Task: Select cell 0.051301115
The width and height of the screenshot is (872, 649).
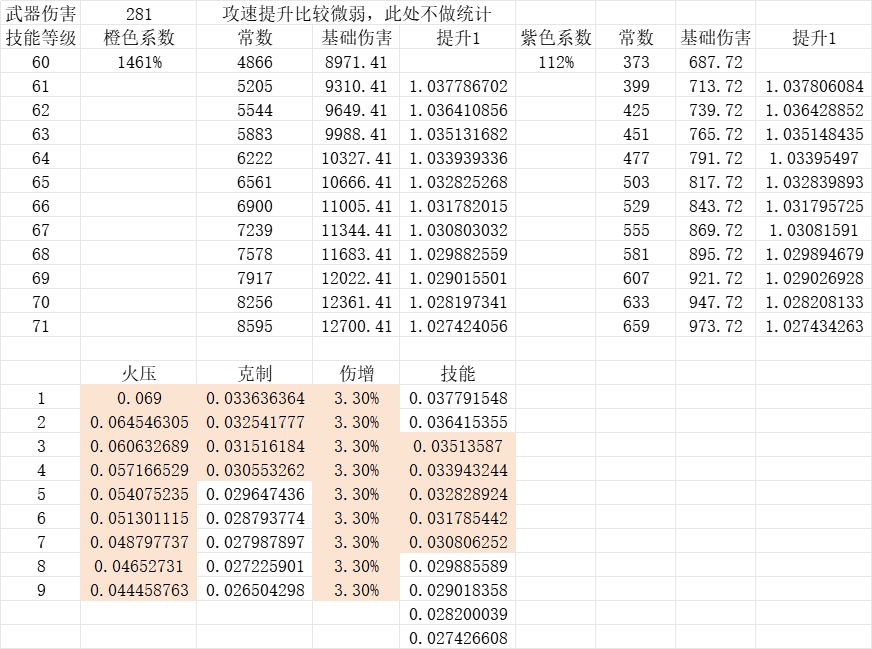Action: click(x=138, y=518)
